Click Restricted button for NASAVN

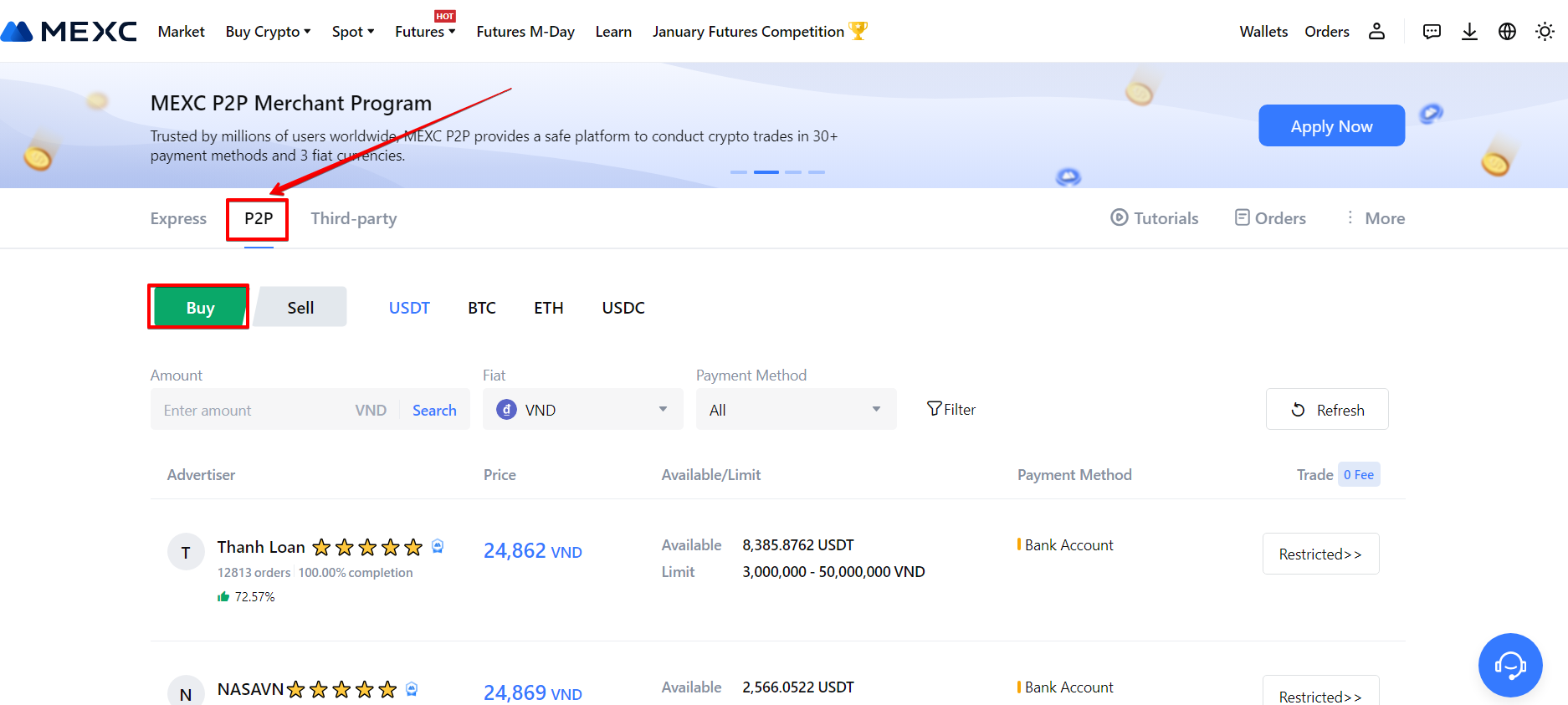pyautogui.click(x=1320, y=691)
